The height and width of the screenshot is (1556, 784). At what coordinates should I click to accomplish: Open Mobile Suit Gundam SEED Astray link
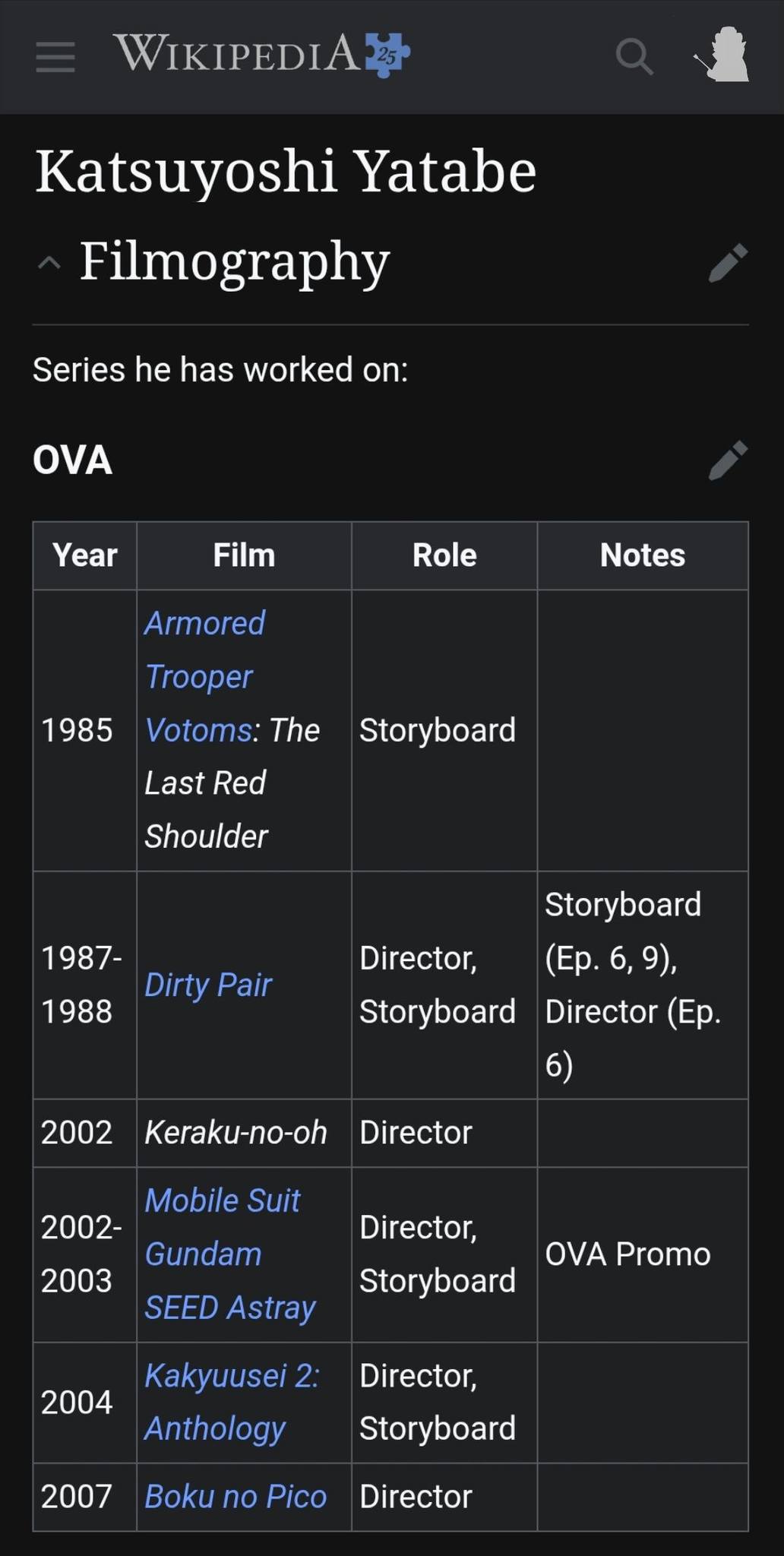(x=229, y=1254)
